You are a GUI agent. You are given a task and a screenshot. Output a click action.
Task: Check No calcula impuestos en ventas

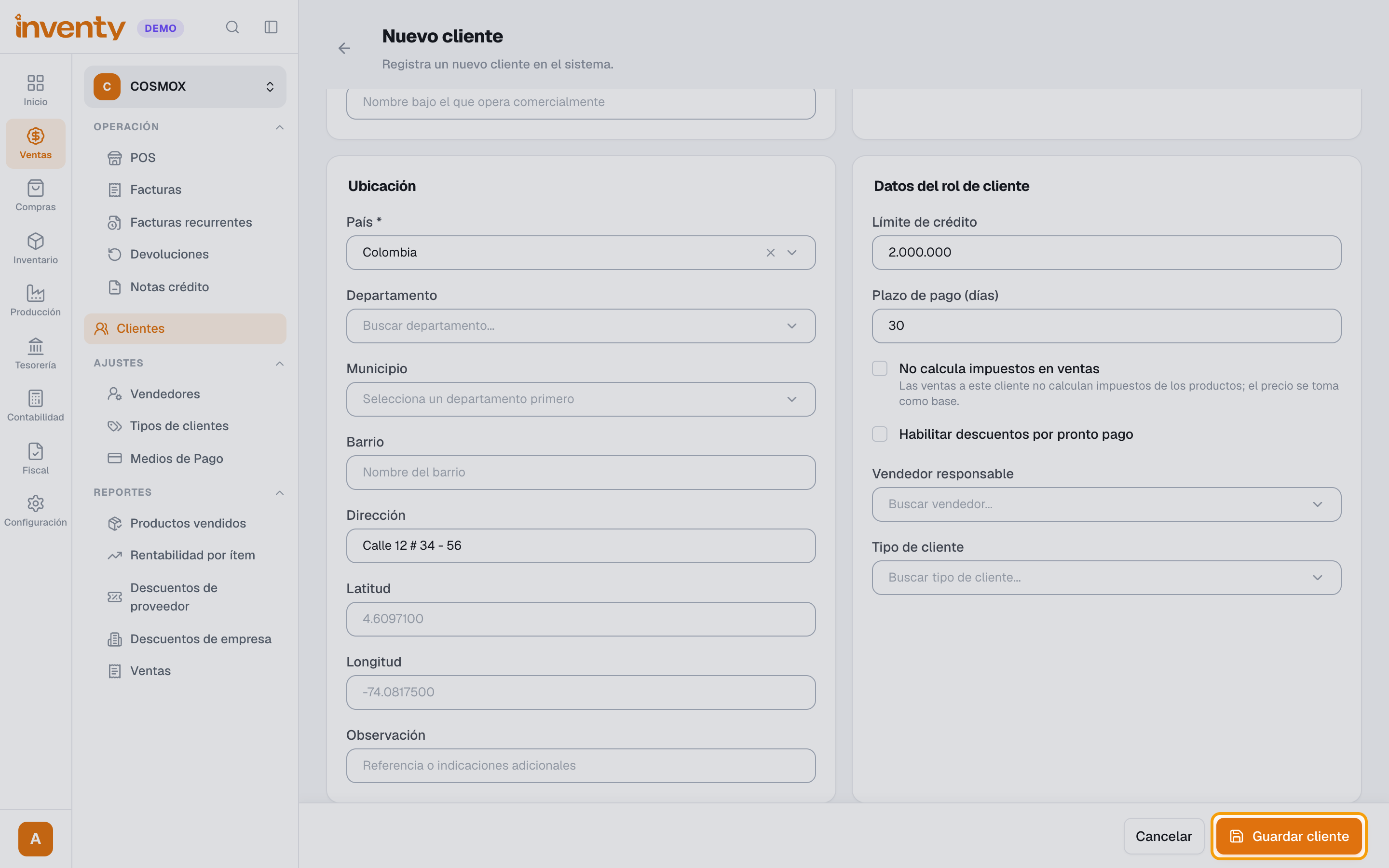coord(879,368)
